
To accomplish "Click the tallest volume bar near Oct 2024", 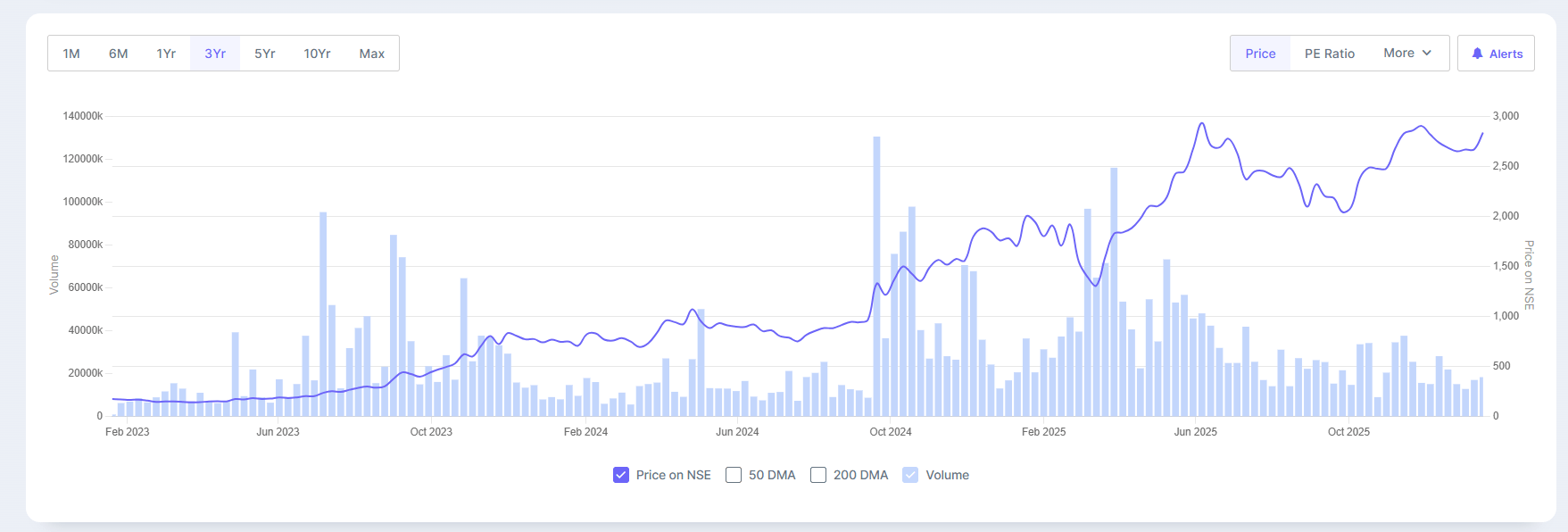I will tap(876, 277).
